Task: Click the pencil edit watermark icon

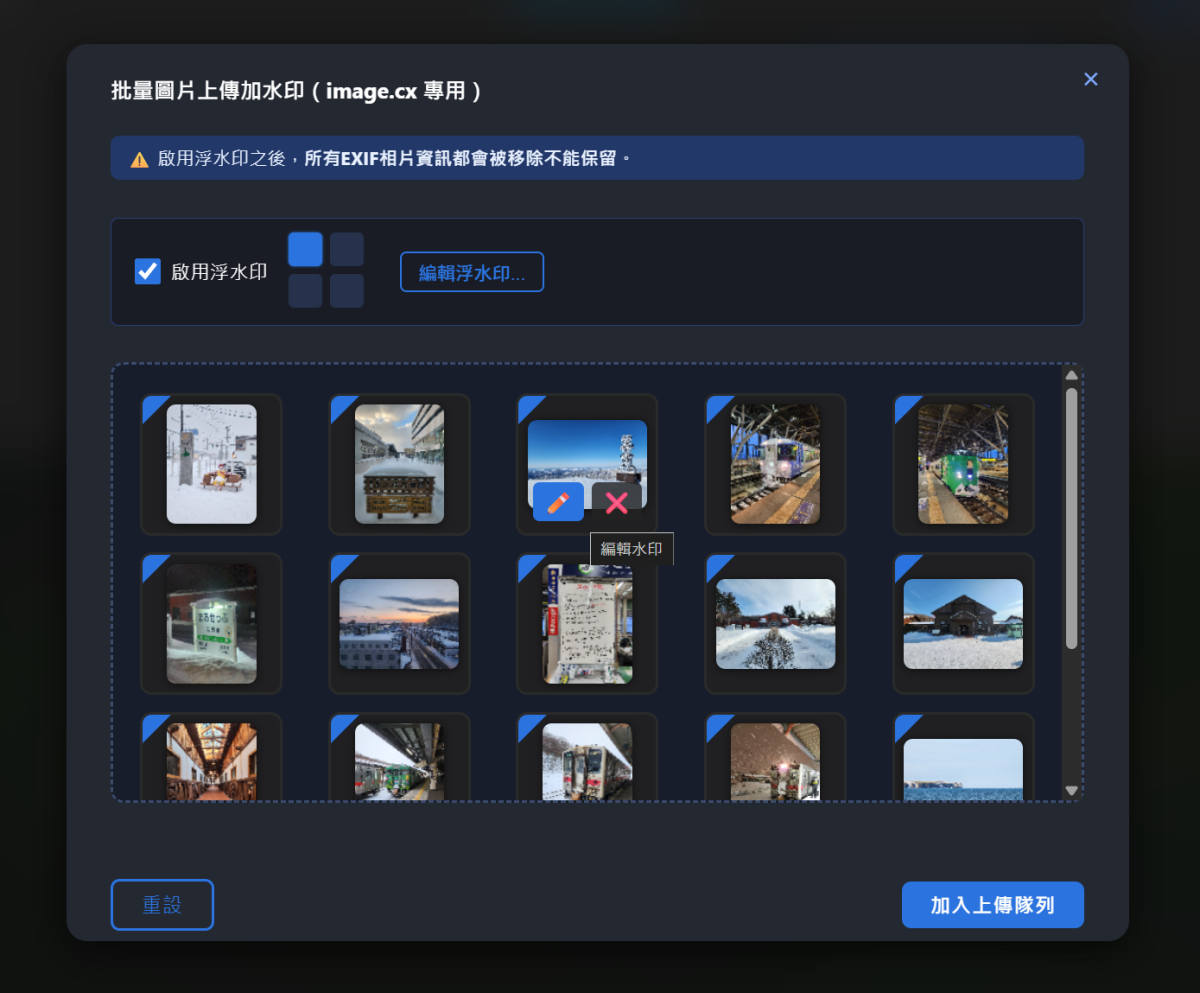Action: pos(558,502)
